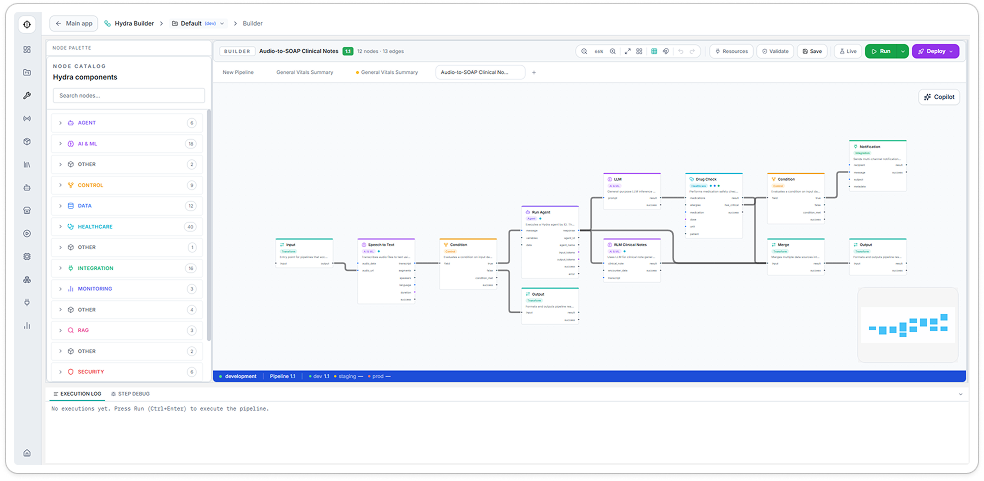Image resolution: width=984 pixels, height=481 pixels.
Task: Add a new pipeline tab with plus
Action: click(x=534, y=72)
